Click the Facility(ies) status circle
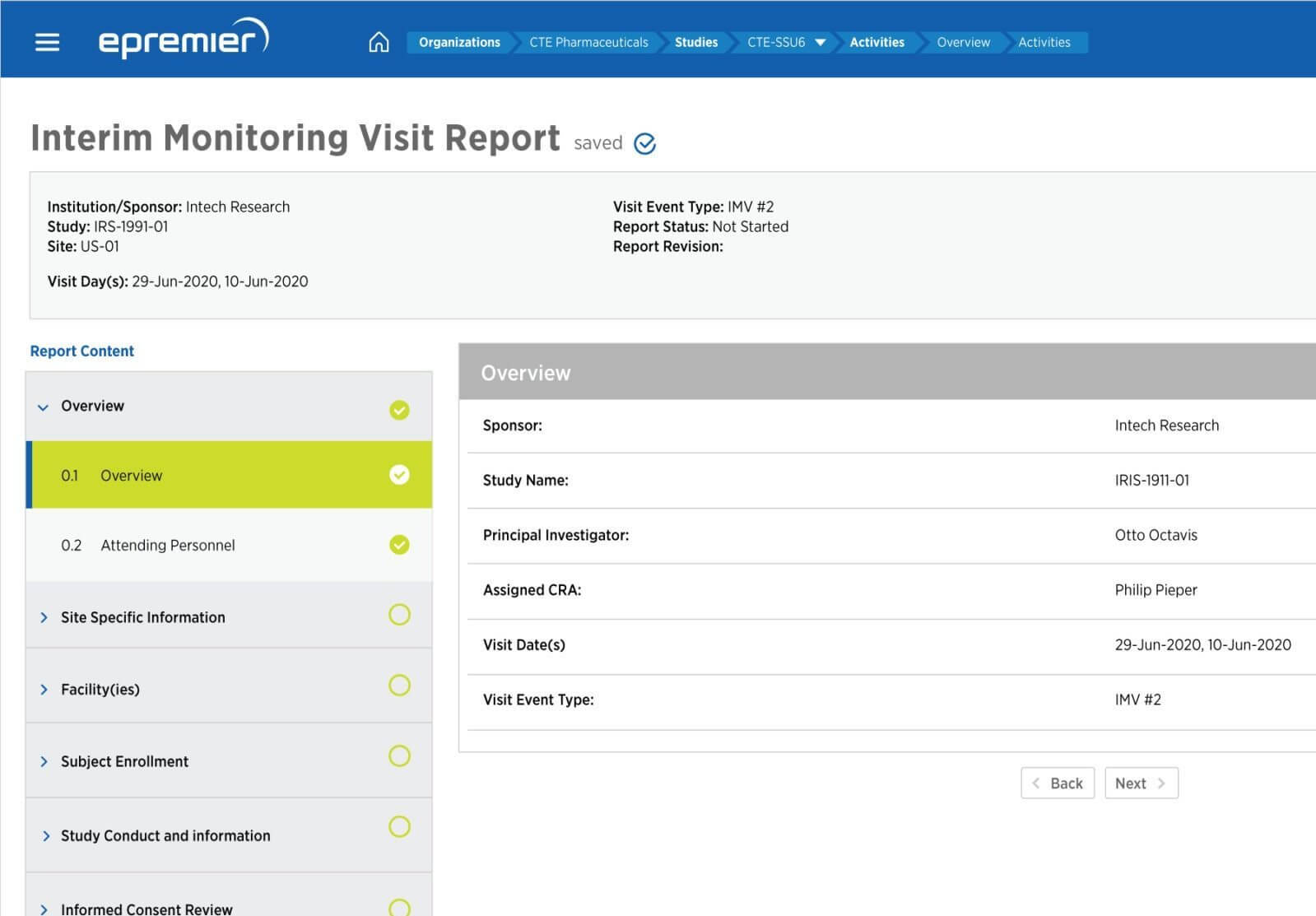This screenshot has width=1316, height=916. click(x=399, y=686)
